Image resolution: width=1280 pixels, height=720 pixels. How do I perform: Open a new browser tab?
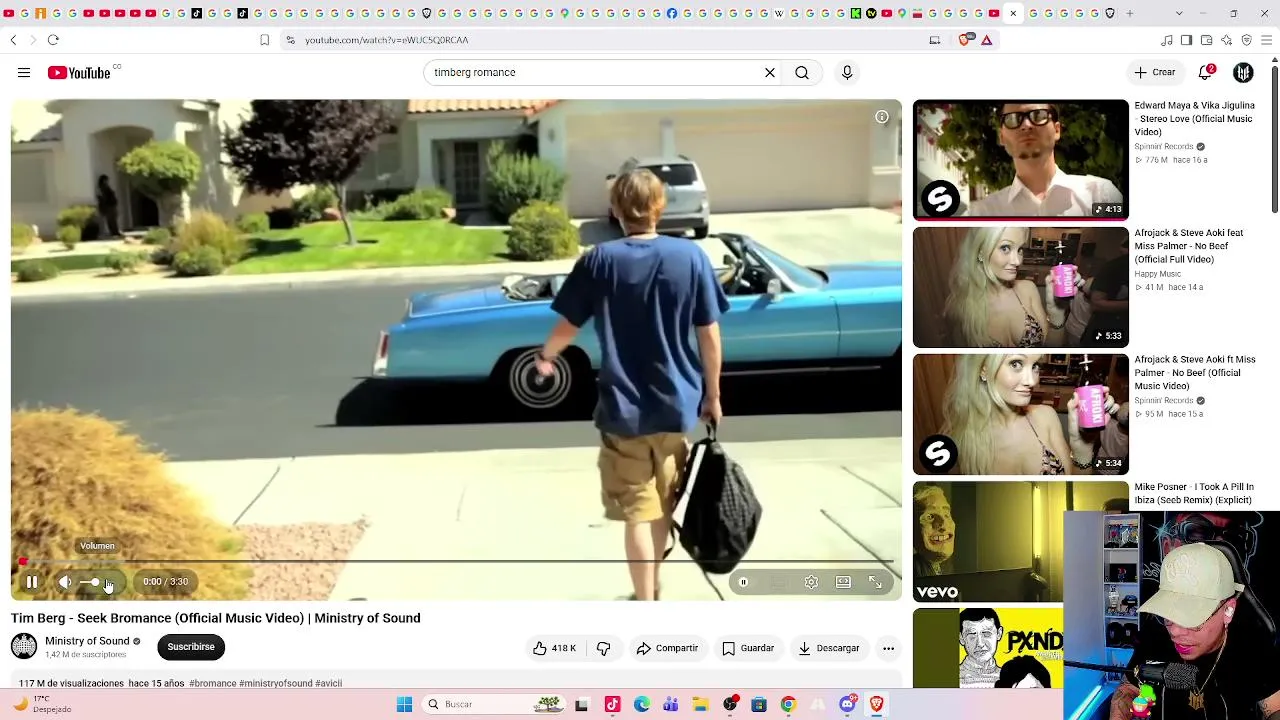click(x=1130, y=13)
